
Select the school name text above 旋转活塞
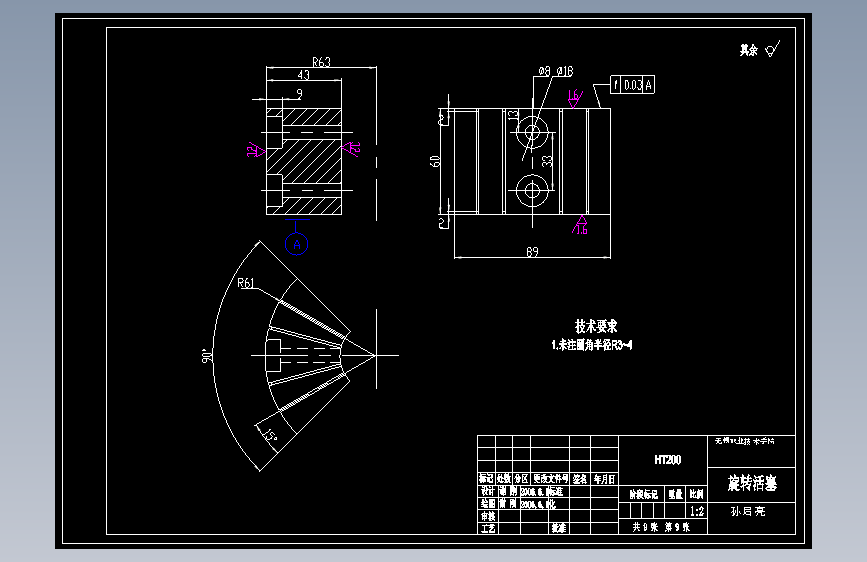744,441
